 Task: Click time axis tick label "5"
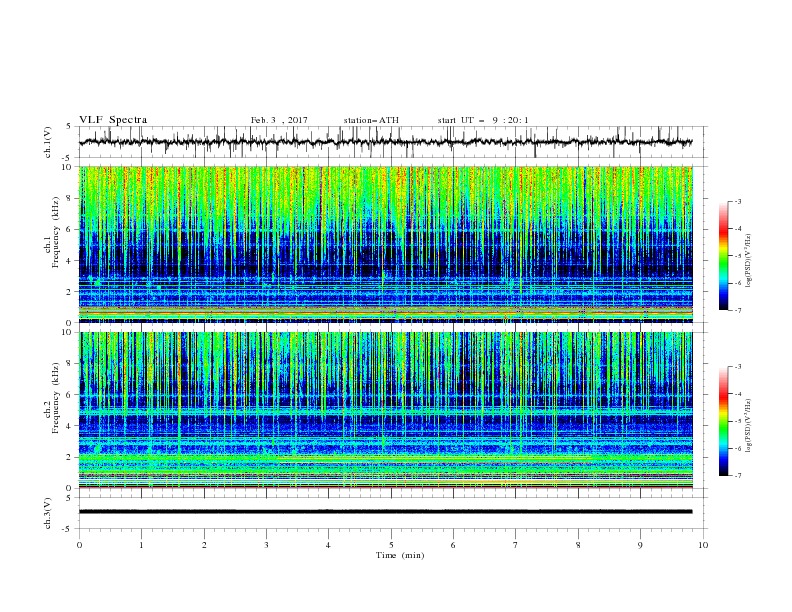391,545
